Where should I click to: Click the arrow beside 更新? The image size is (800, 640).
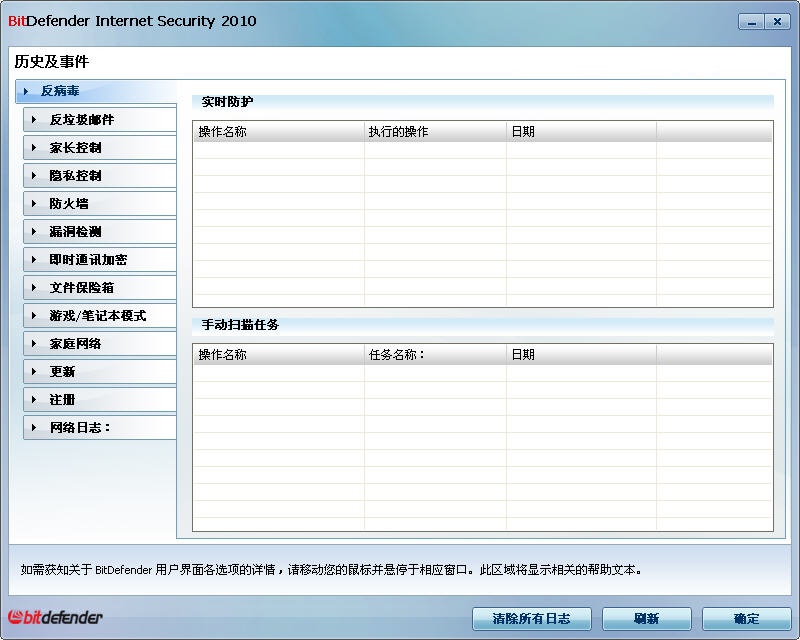click(x=34, y=372)
